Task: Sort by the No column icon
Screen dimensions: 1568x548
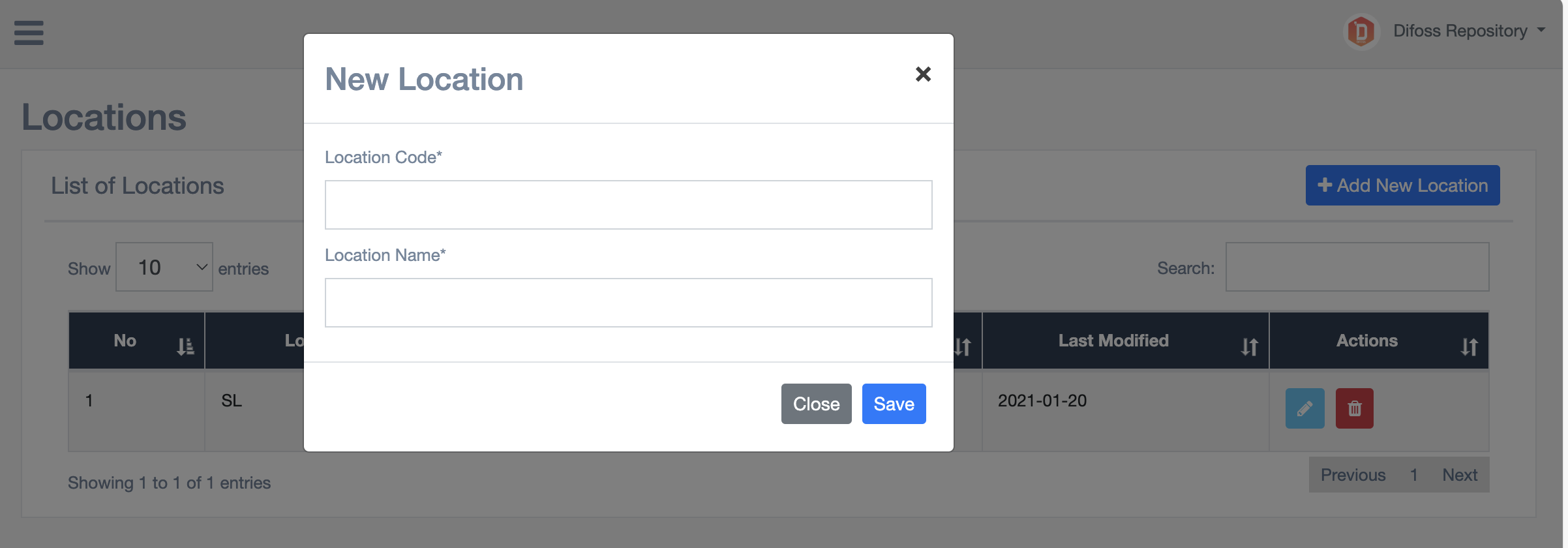Action: 185,346
